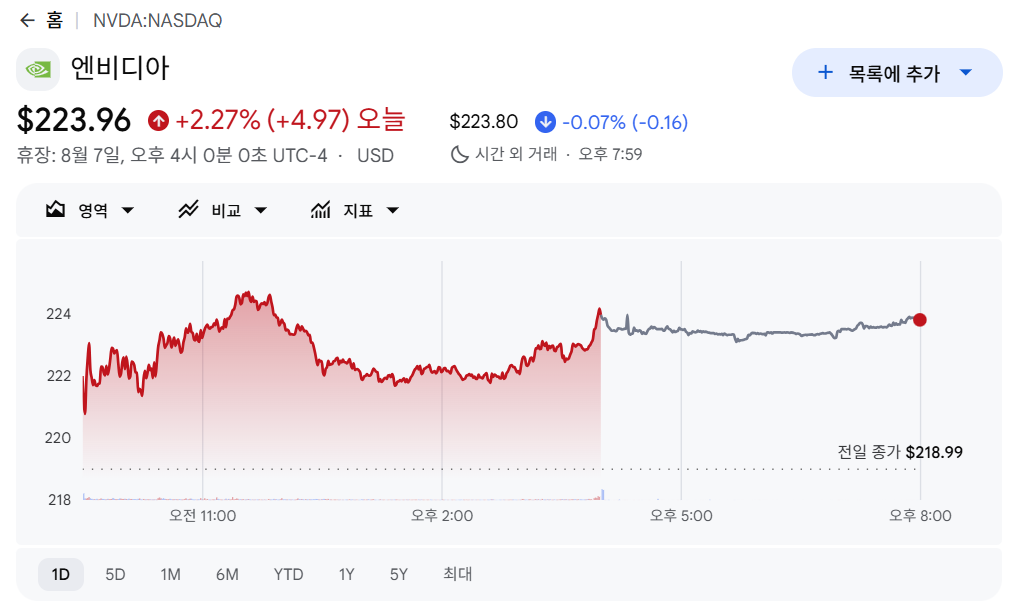Select the 5D time range tab
1018x610 pixels.
115,574
